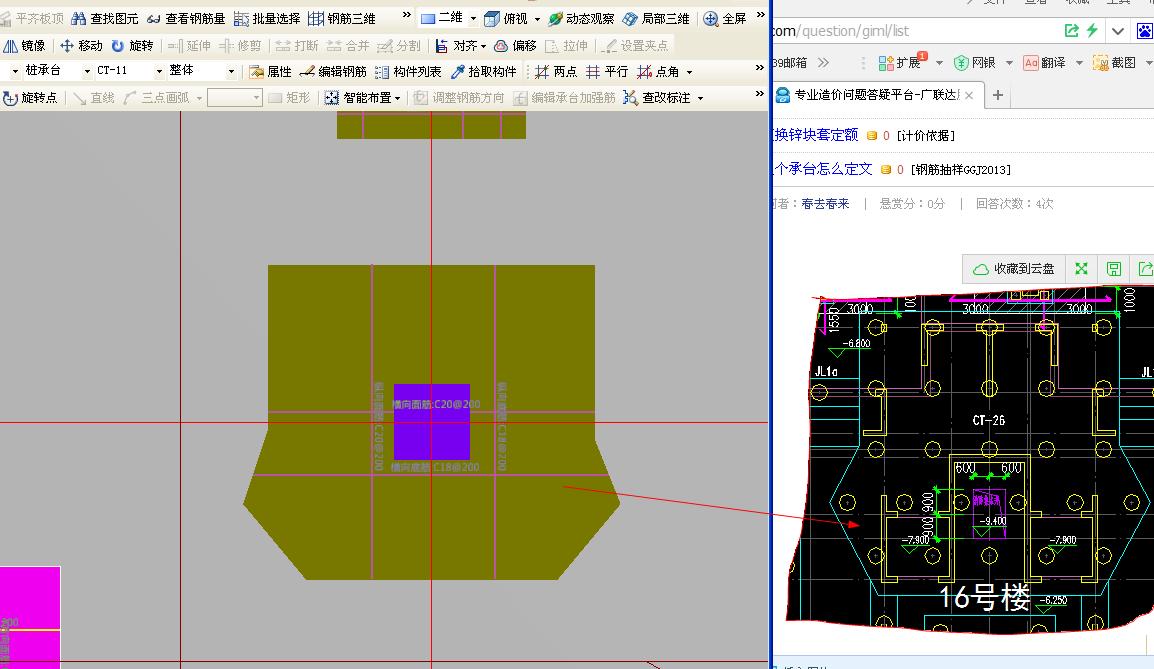Expand the 智能布置 smart layout dropdown
The height and width of the screenshot is (669, 1154).
397,98
